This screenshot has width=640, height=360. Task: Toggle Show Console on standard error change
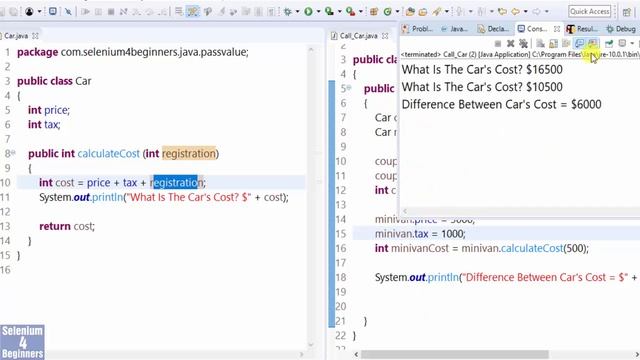[593, 43]
